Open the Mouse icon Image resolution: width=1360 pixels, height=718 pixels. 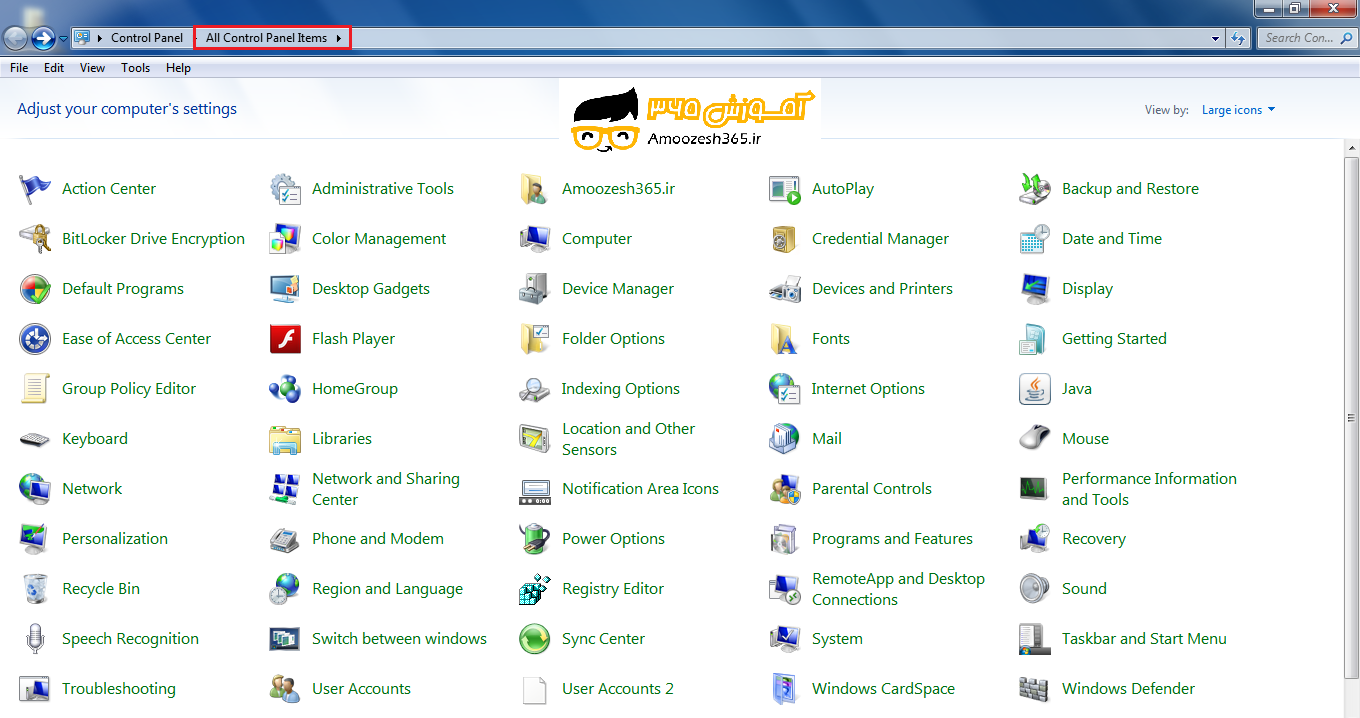pos(1035,439)
